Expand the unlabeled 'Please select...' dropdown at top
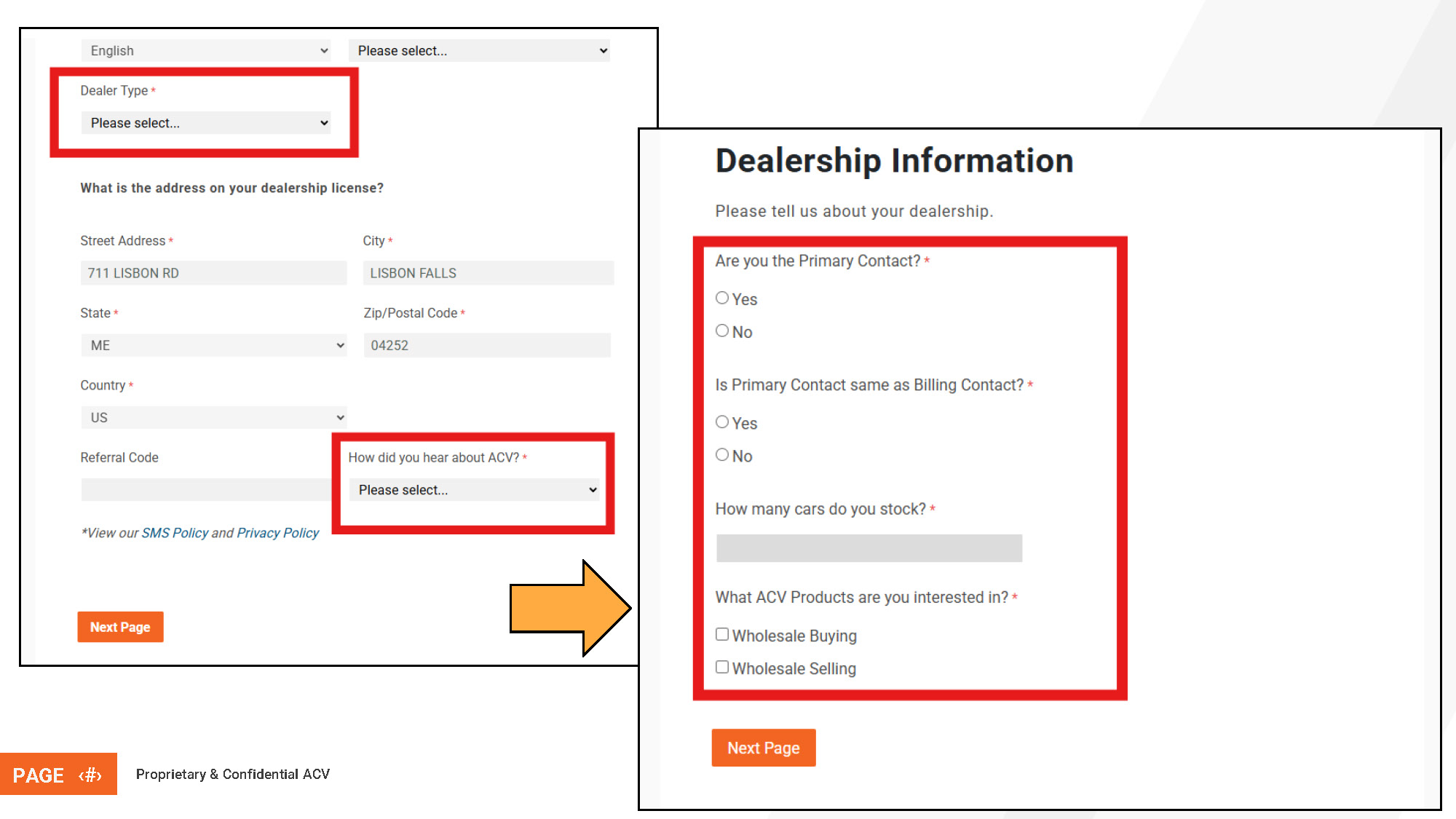This screenshot has width=1456, height=819. 479,50
